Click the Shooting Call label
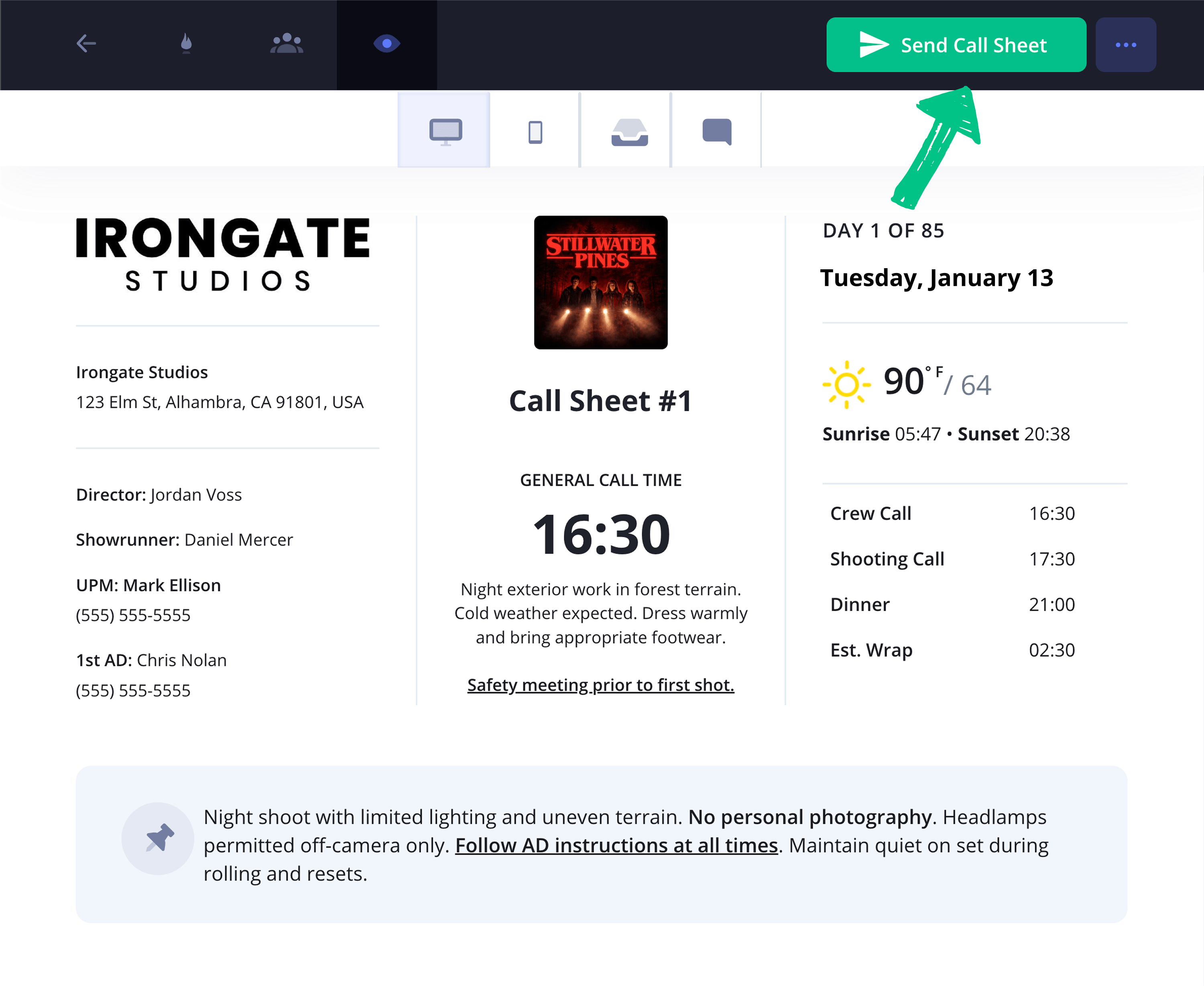Viewport: 1204px width, 986px height. point(887,559)
